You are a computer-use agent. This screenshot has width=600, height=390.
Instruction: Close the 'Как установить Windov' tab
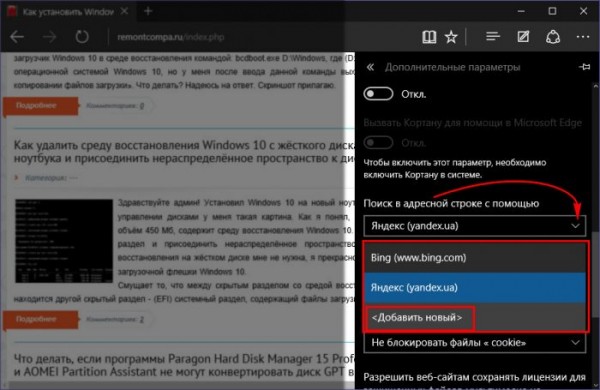click(x=124, y=11)
